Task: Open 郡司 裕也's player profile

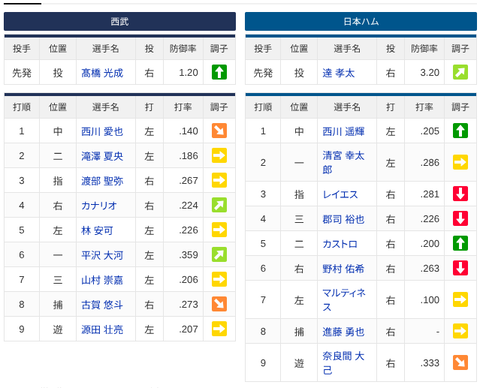Action: click(x=343, y=219)
